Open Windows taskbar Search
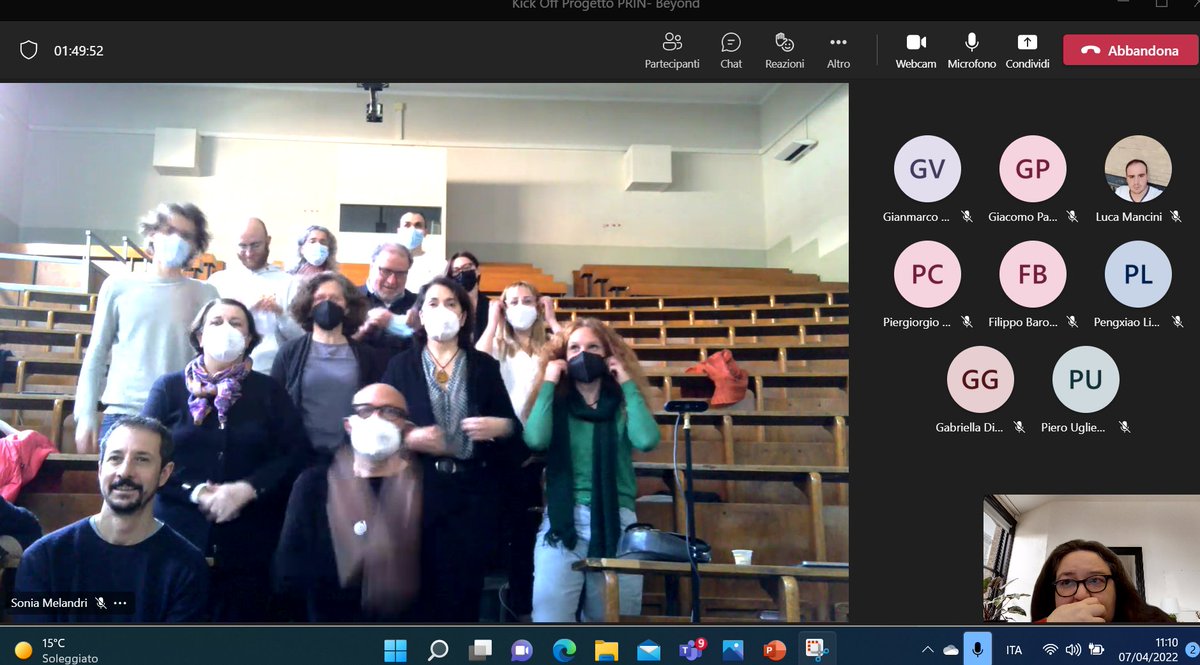This screenshot has height=665, width=1200. click(x=438, y=650)
